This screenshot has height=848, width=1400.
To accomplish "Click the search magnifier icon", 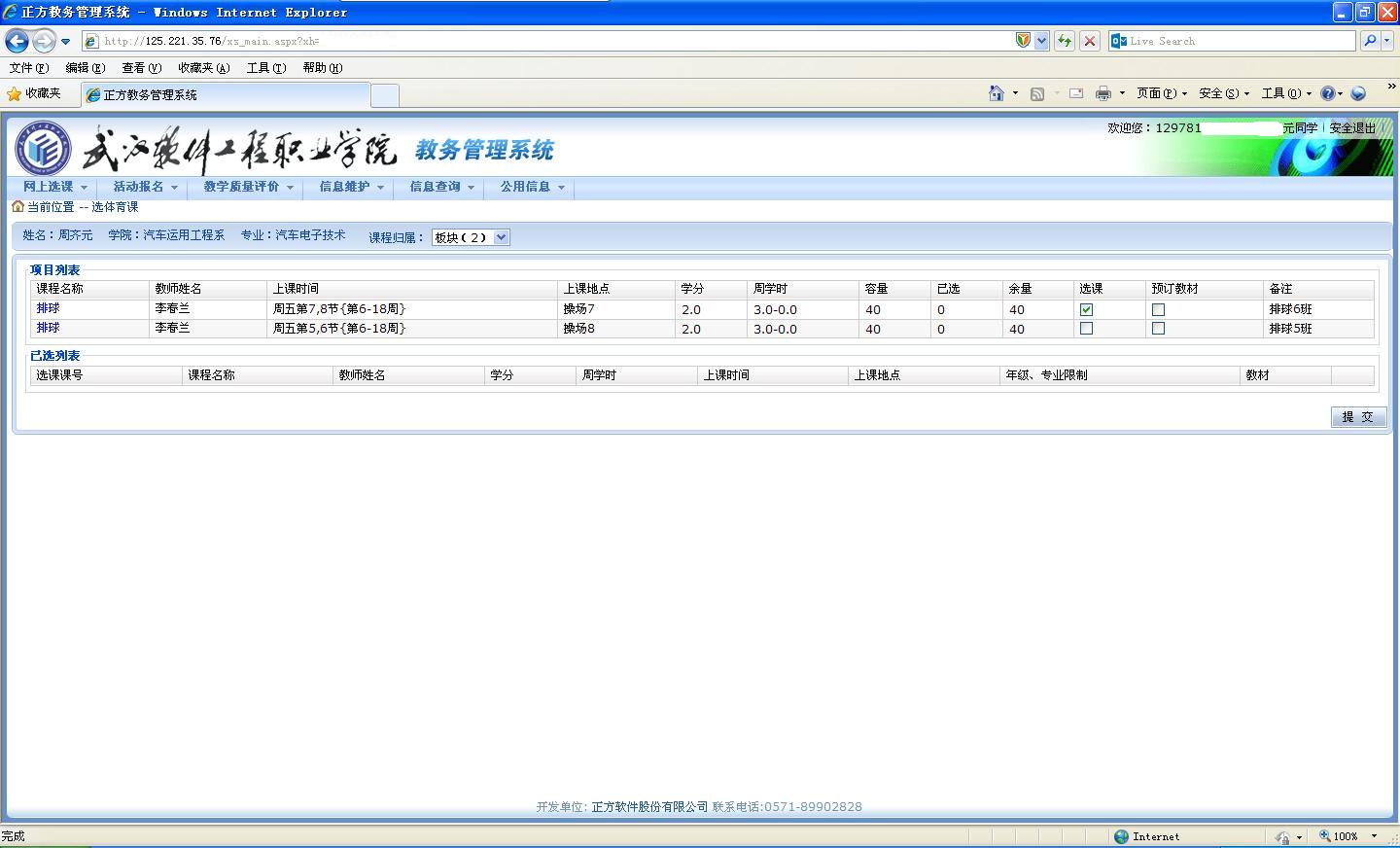I will 1370,41.
